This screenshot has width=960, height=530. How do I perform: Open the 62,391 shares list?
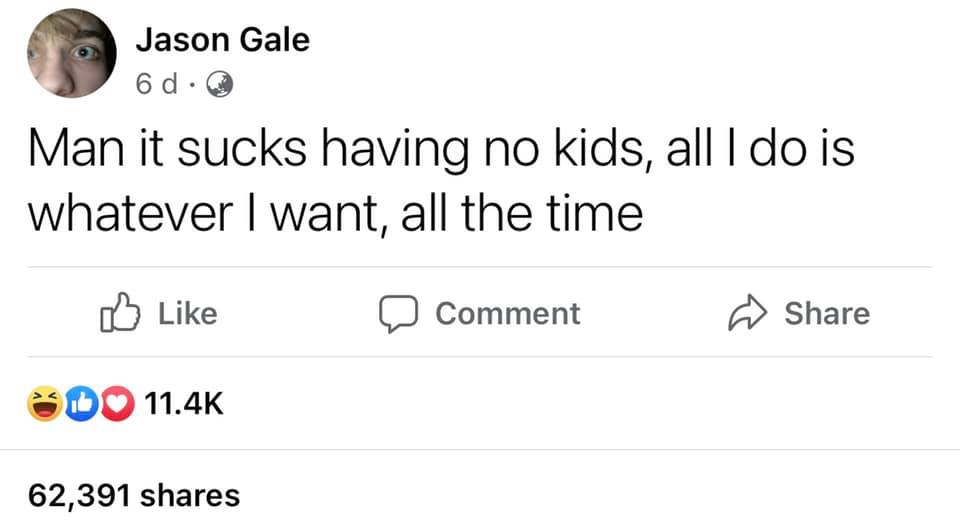pos(134,494)
